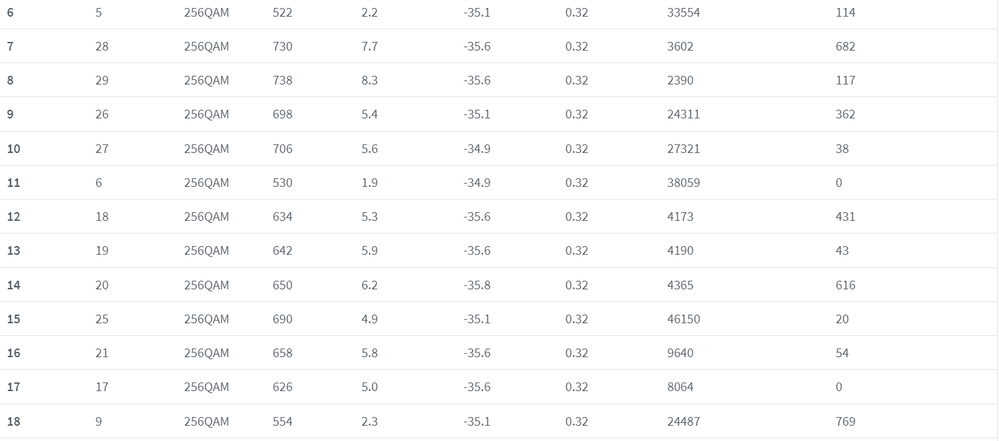Select the 431 error count in row 12
Screen dimensions: 999x441
[845, 217]
